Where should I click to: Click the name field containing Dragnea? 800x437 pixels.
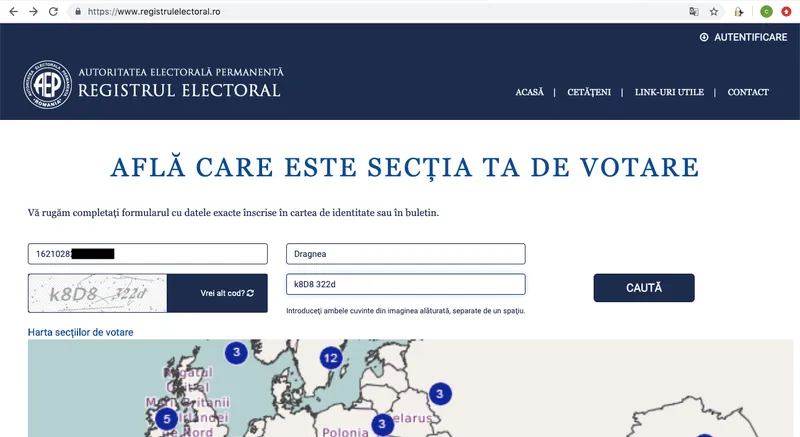click(406, 254)
